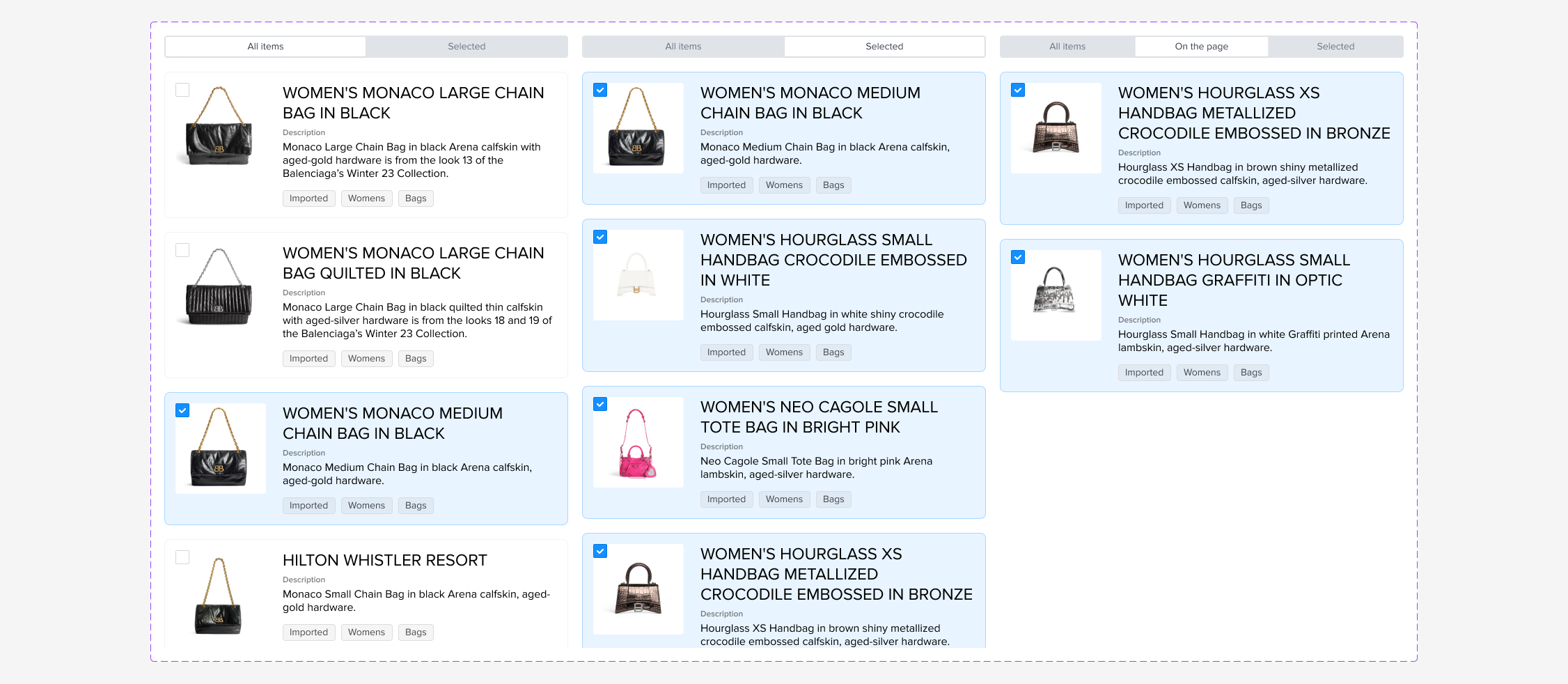1568x684 pixels.
Task: Click Womens tag on Hourglass Crocodile White card
Action: point(784,352)
